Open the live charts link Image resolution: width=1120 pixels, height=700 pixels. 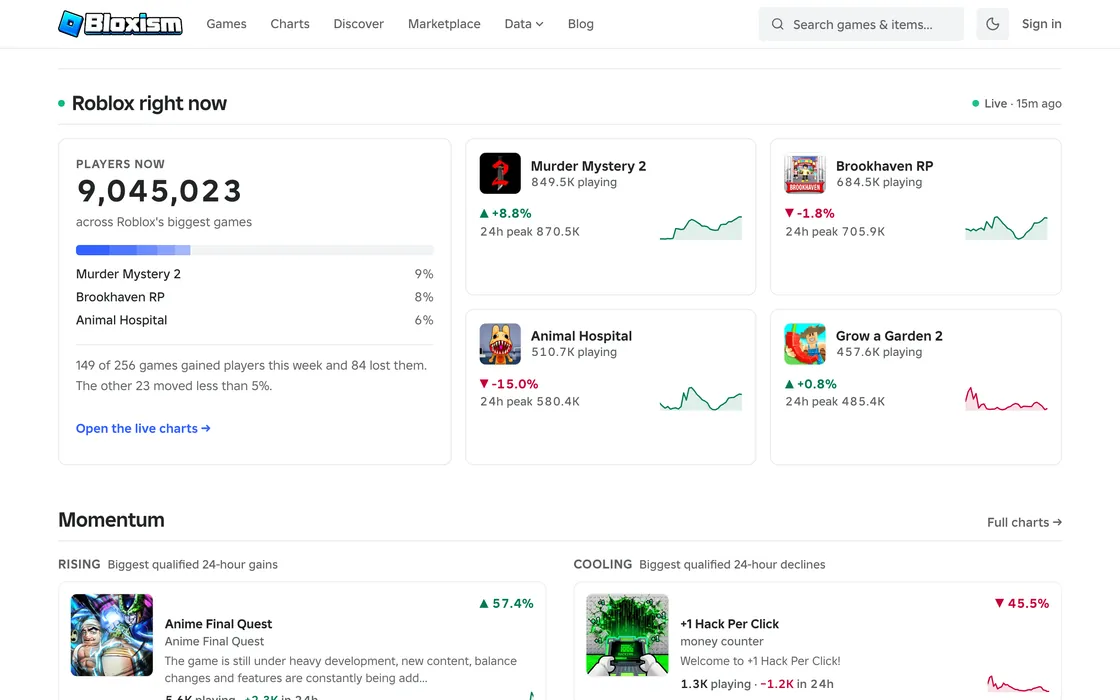pyautogui.click(x=143, y=429)
